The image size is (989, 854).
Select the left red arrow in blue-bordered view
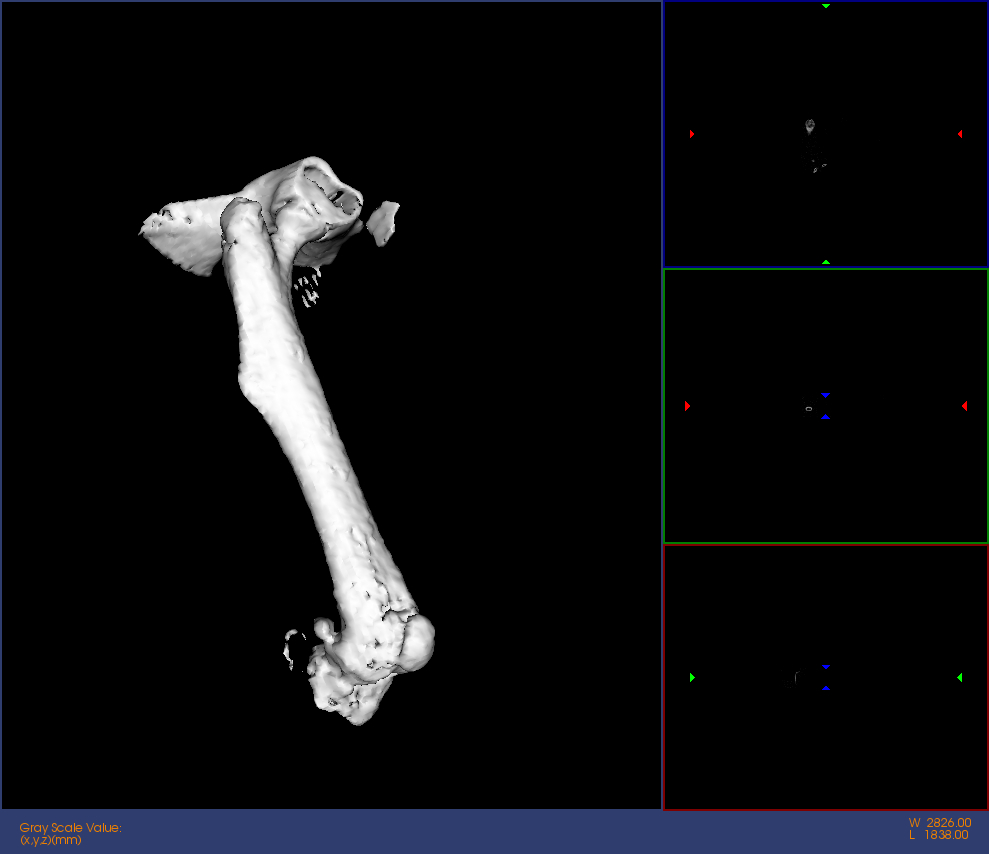point(692,134)
